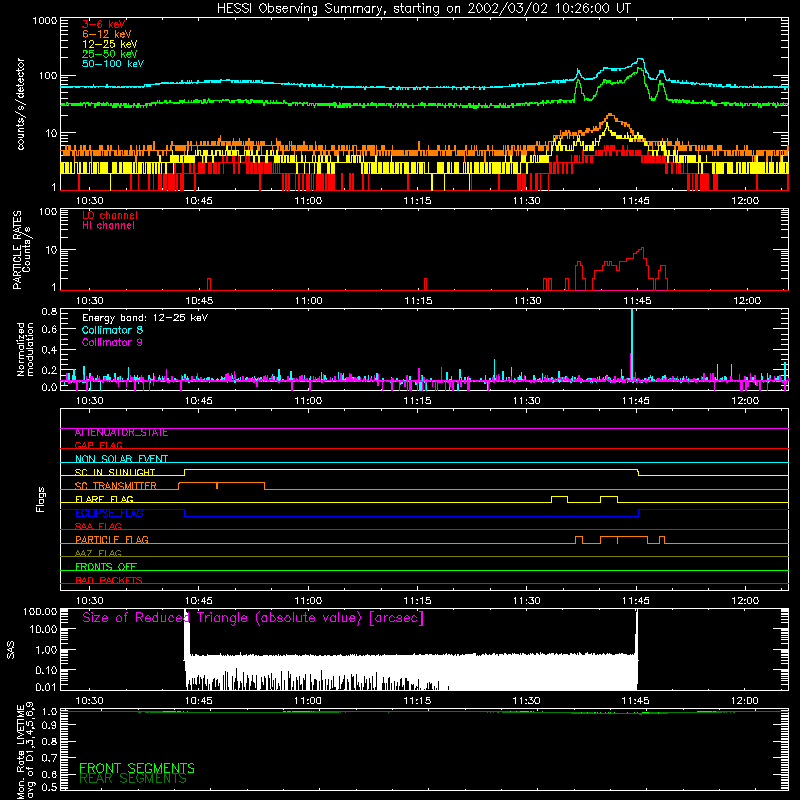Click the SC_IN_SUNLIGHT flag label

115,472
